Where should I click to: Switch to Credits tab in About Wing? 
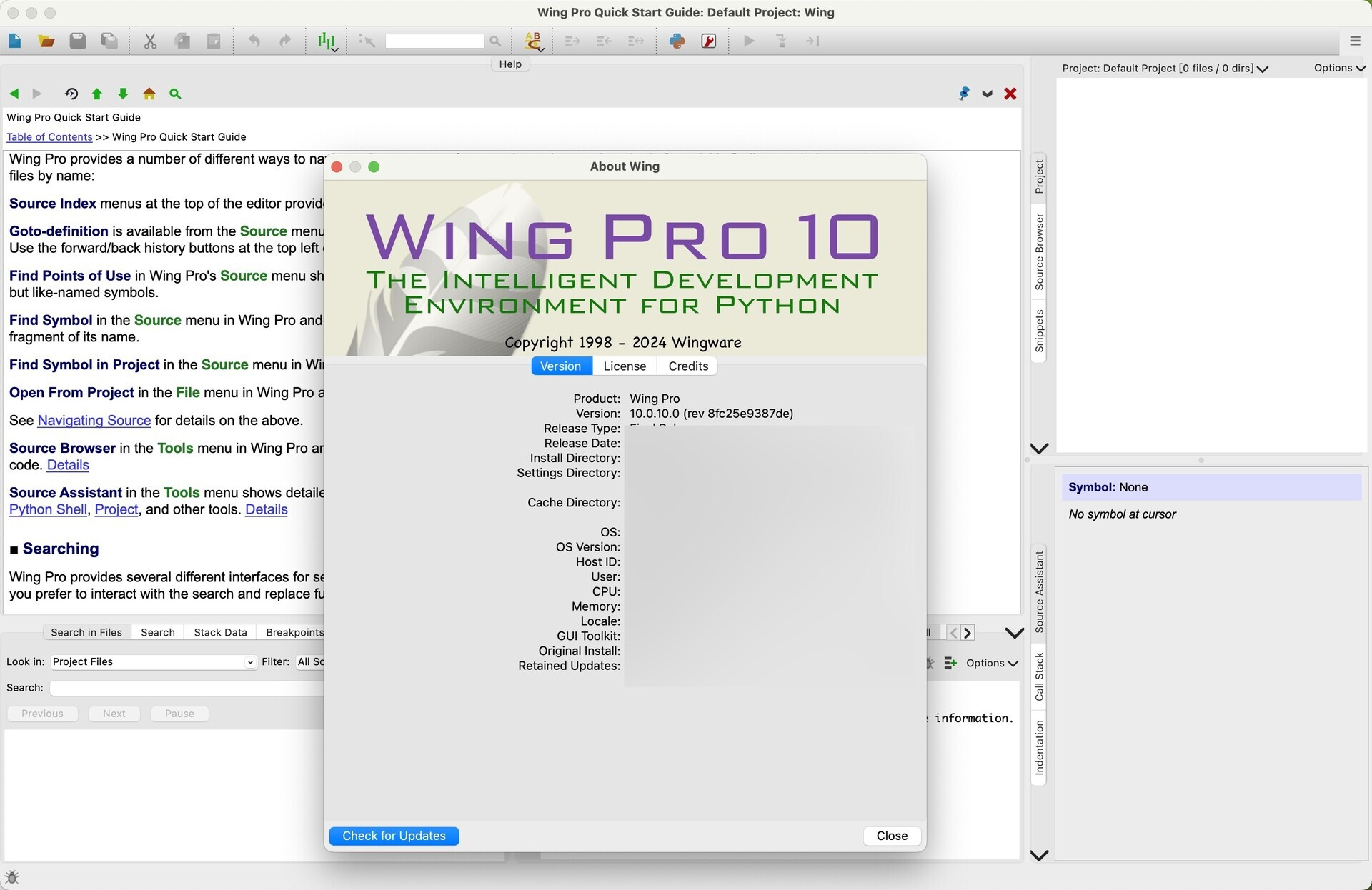click(688, 366)
